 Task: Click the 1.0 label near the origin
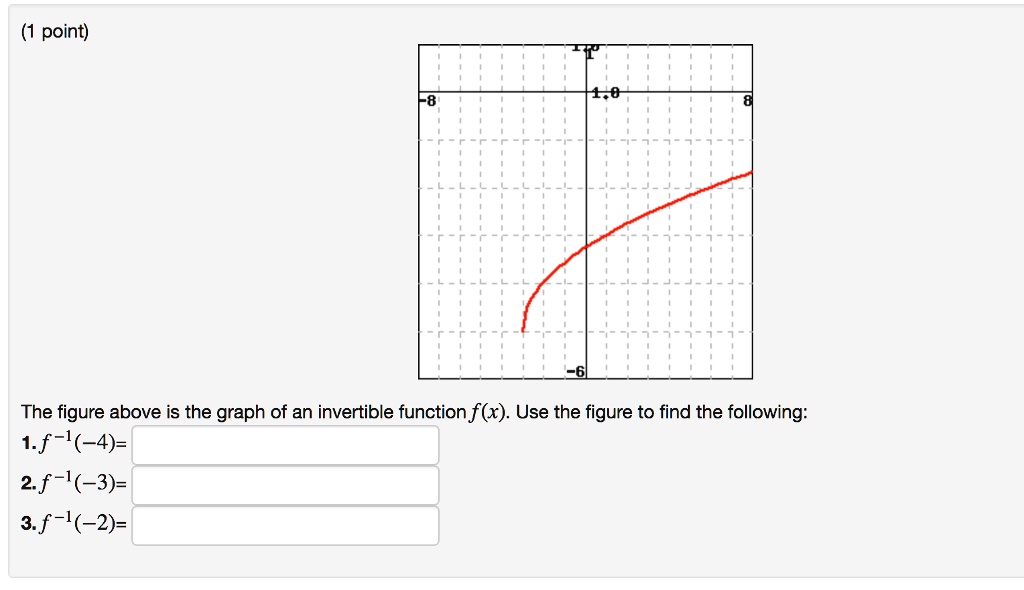[x=605, y=93]
